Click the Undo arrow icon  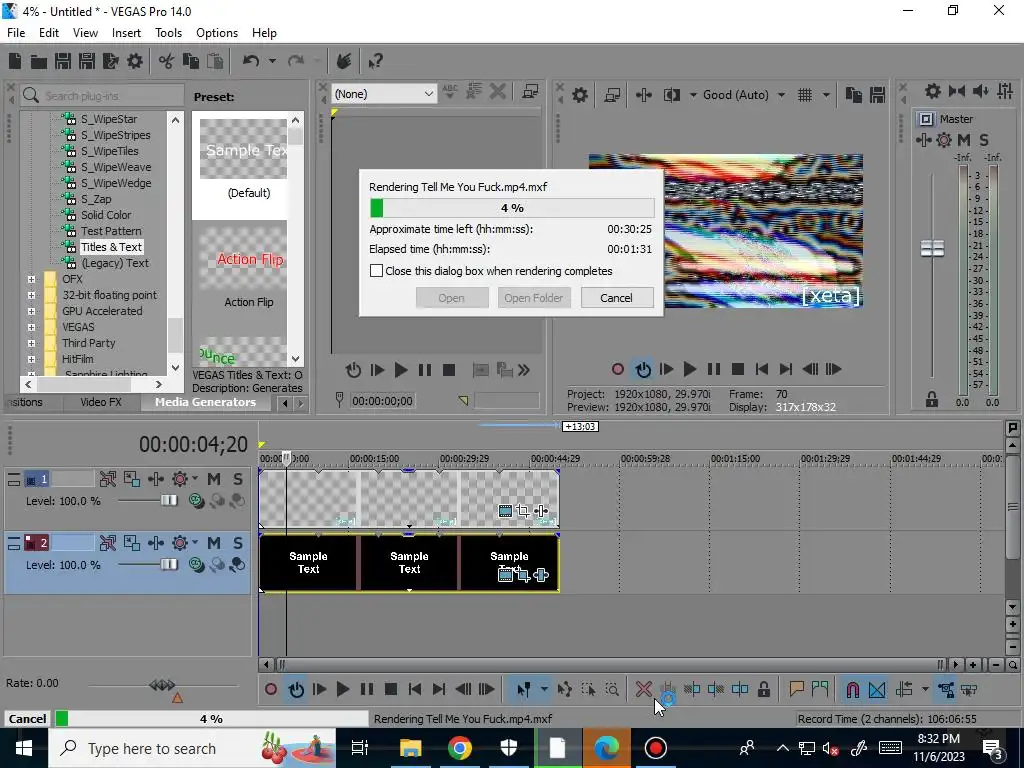251,61
